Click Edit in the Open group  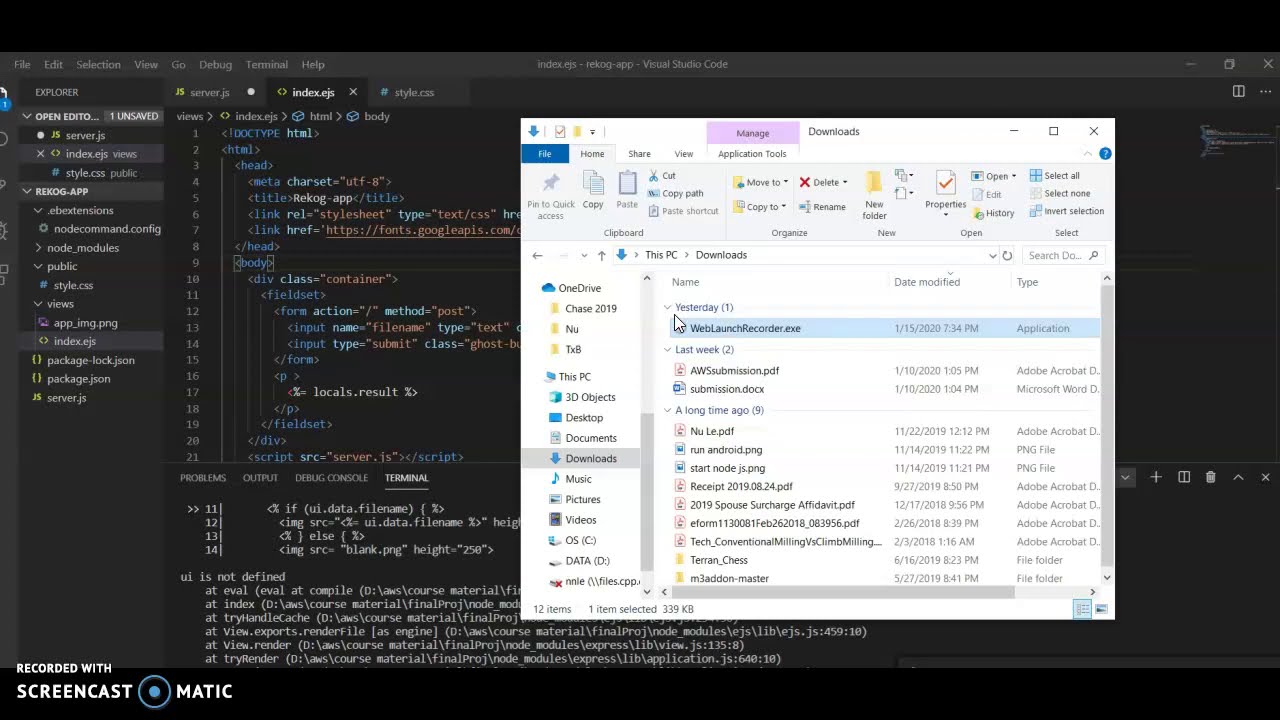tap(985, 194)
